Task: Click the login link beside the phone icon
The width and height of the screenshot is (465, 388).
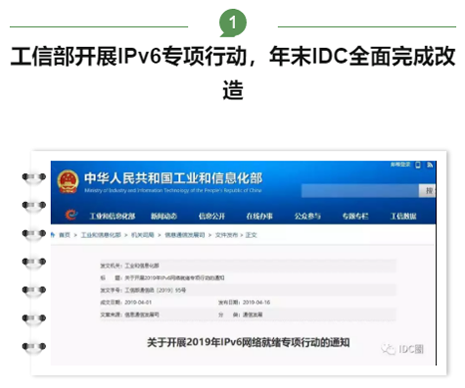Action: [x=401, y=164]
